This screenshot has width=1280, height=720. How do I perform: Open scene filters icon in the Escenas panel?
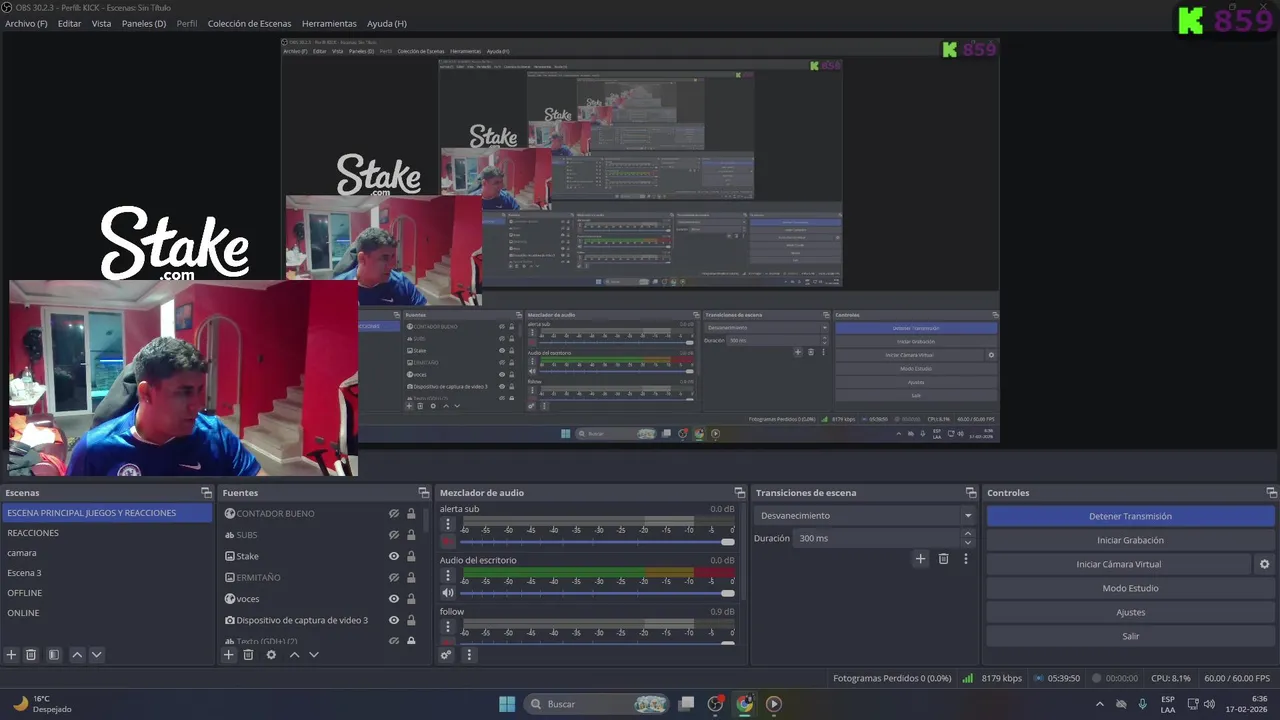tap(54, 655)
